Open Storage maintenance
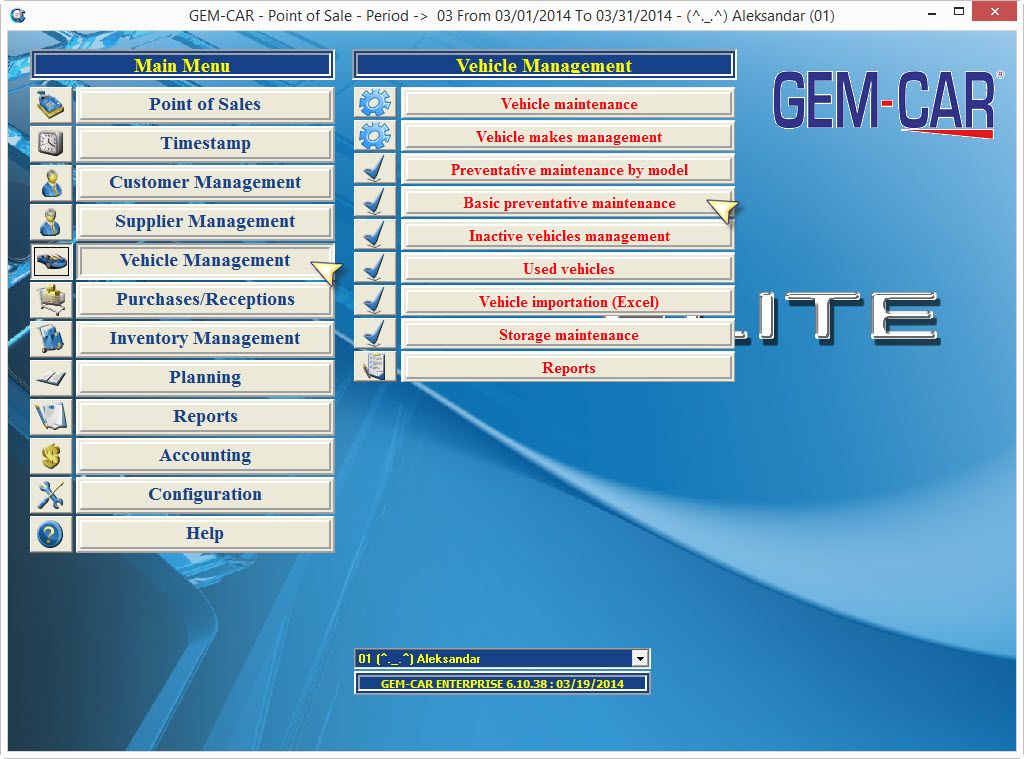1024x759 pixels. (x=568, y=334)
